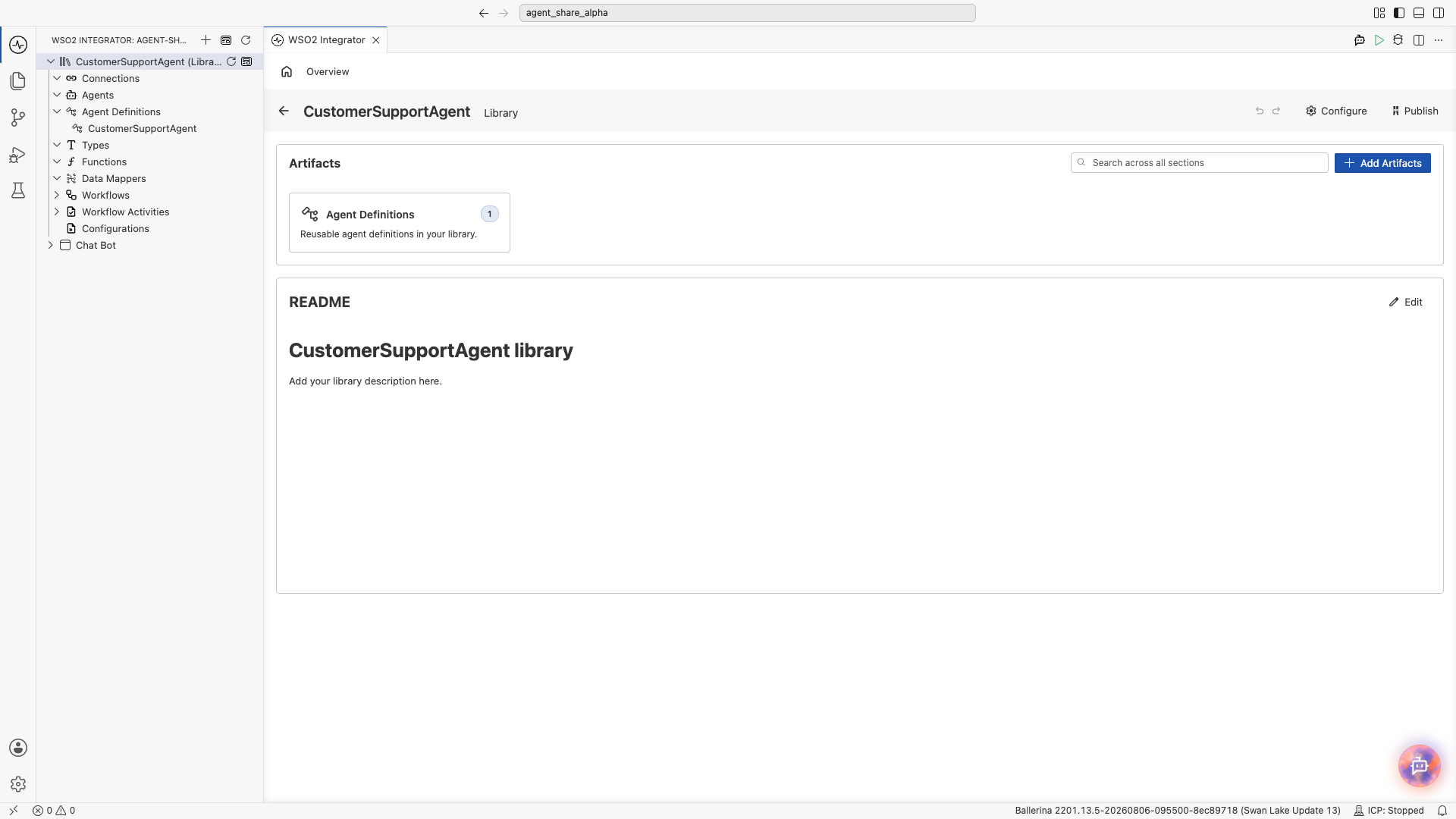
Task: Open the Run and Debug view
Action: pos(18,155)
